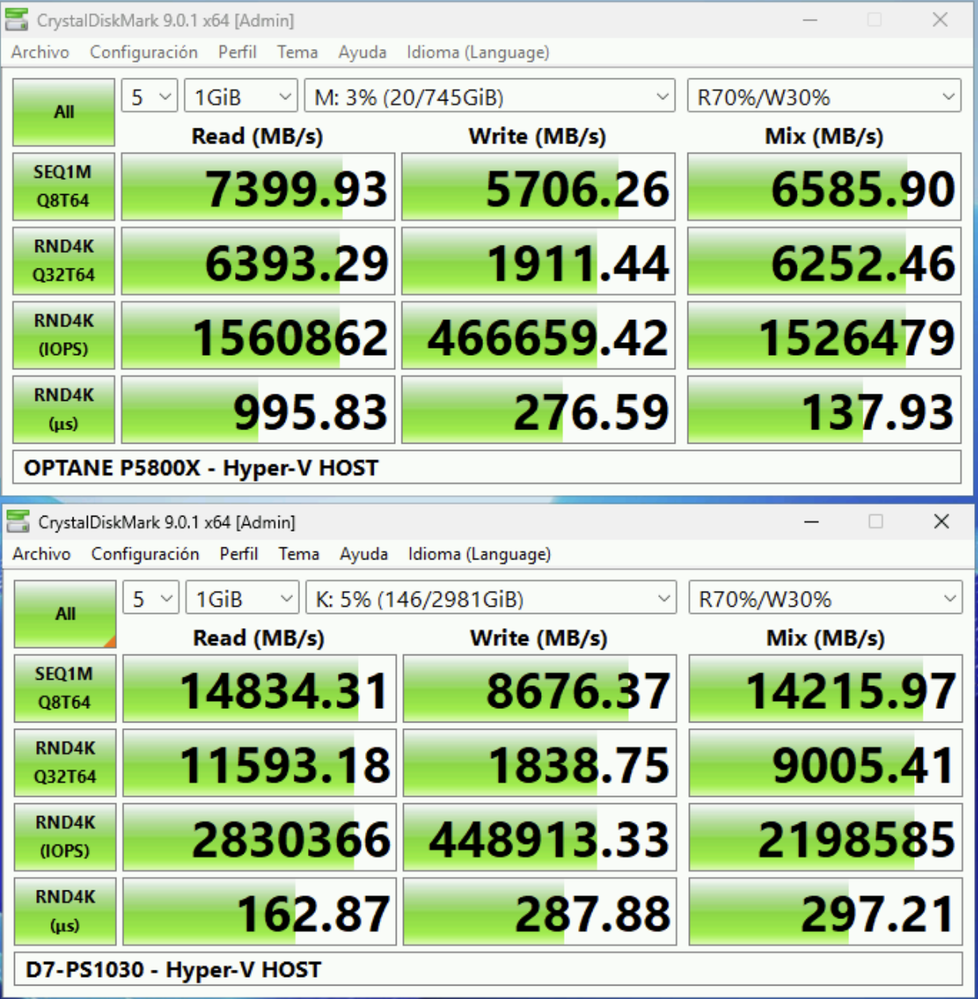Click the mix result 6585.90
Screen dimensions: 978x999
pyautogui.click(x=824, y=187)
